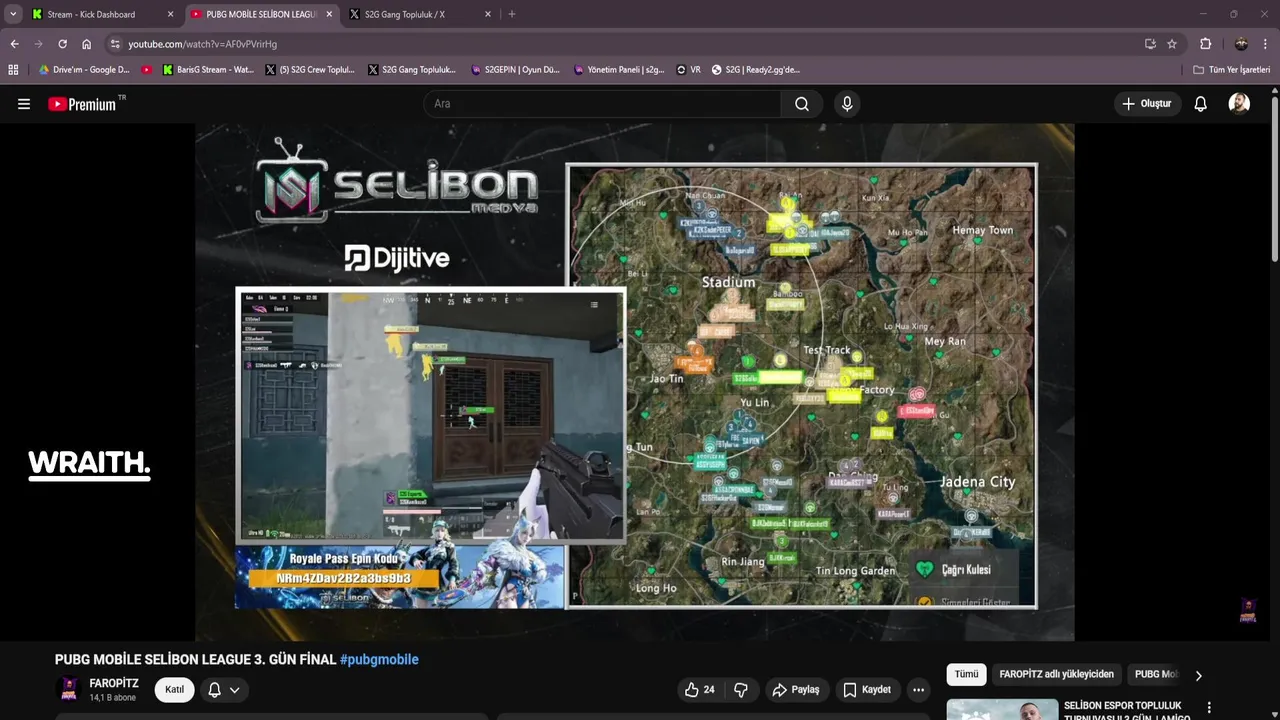Close the PUBG MOBILE SELİBON tab
Image resolution: width=1280 pixels, height=720 pixels.
coord(329,15)
